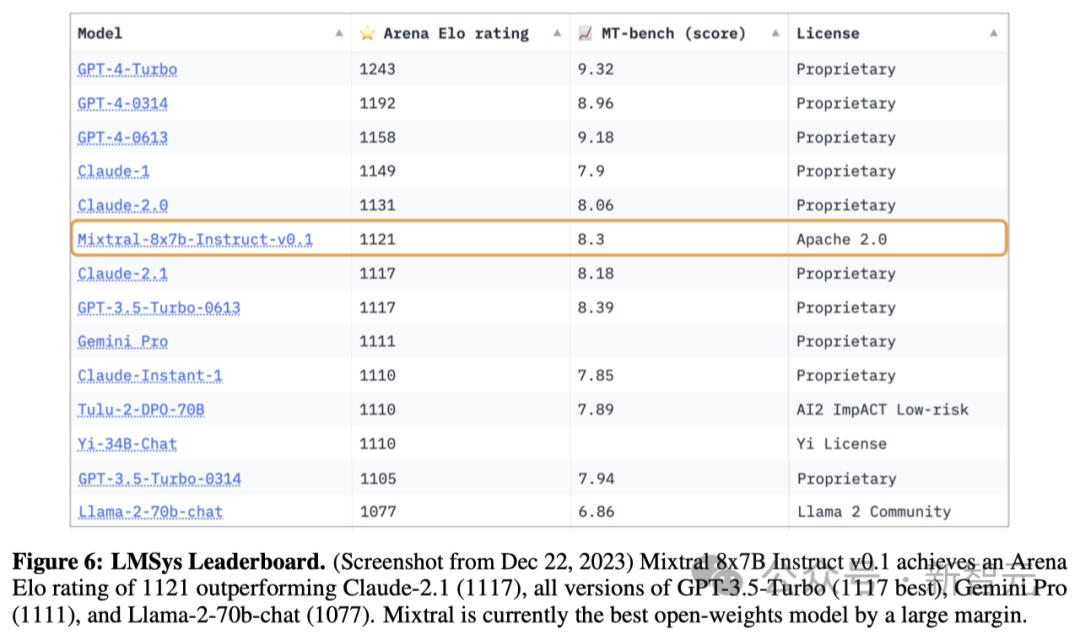Click the star icon beside Arena Elo rating
Screen dimensions: 1080x635
tap(367, 33)
